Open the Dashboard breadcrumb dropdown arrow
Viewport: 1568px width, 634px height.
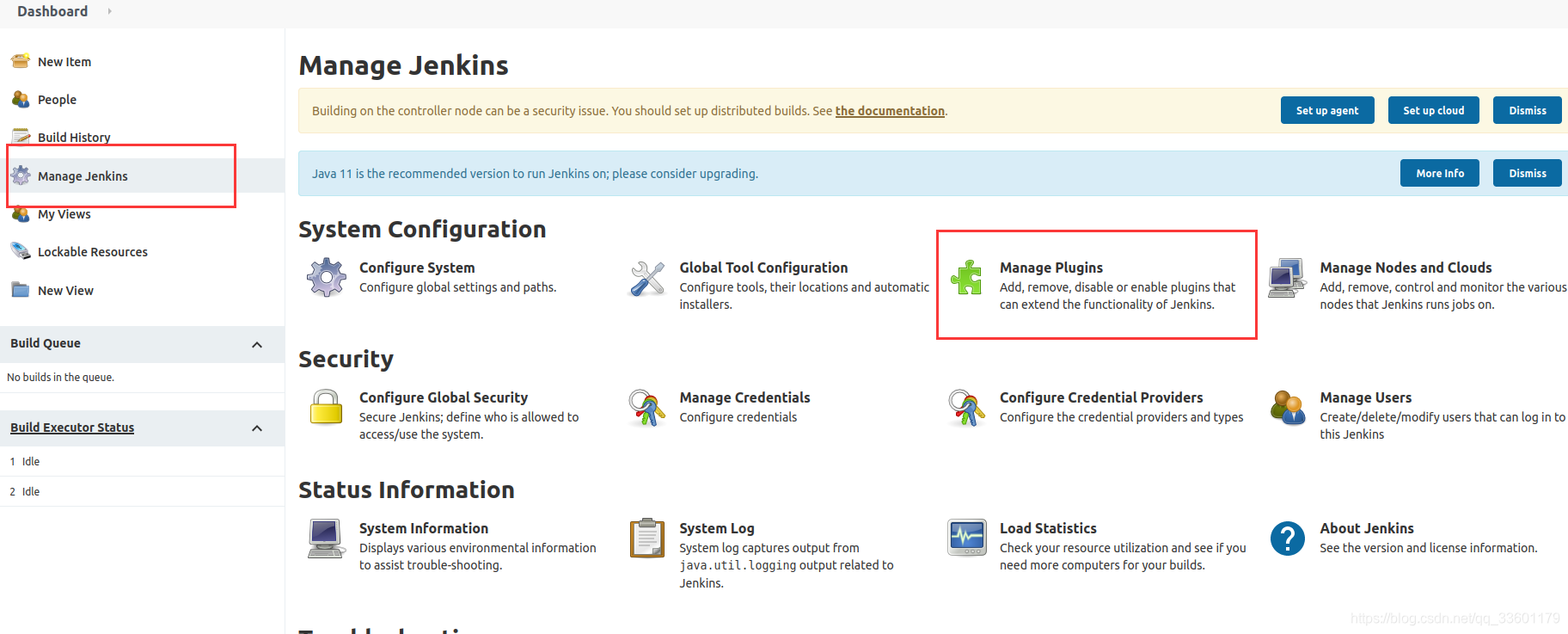point(109,11)
